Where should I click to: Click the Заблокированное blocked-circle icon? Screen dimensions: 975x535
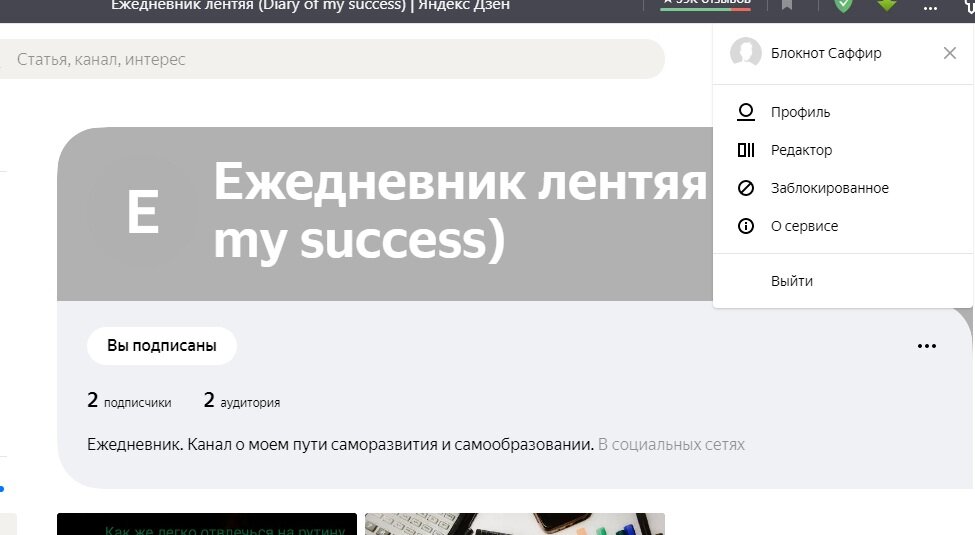pyautogui.click(x=746, y=188)
